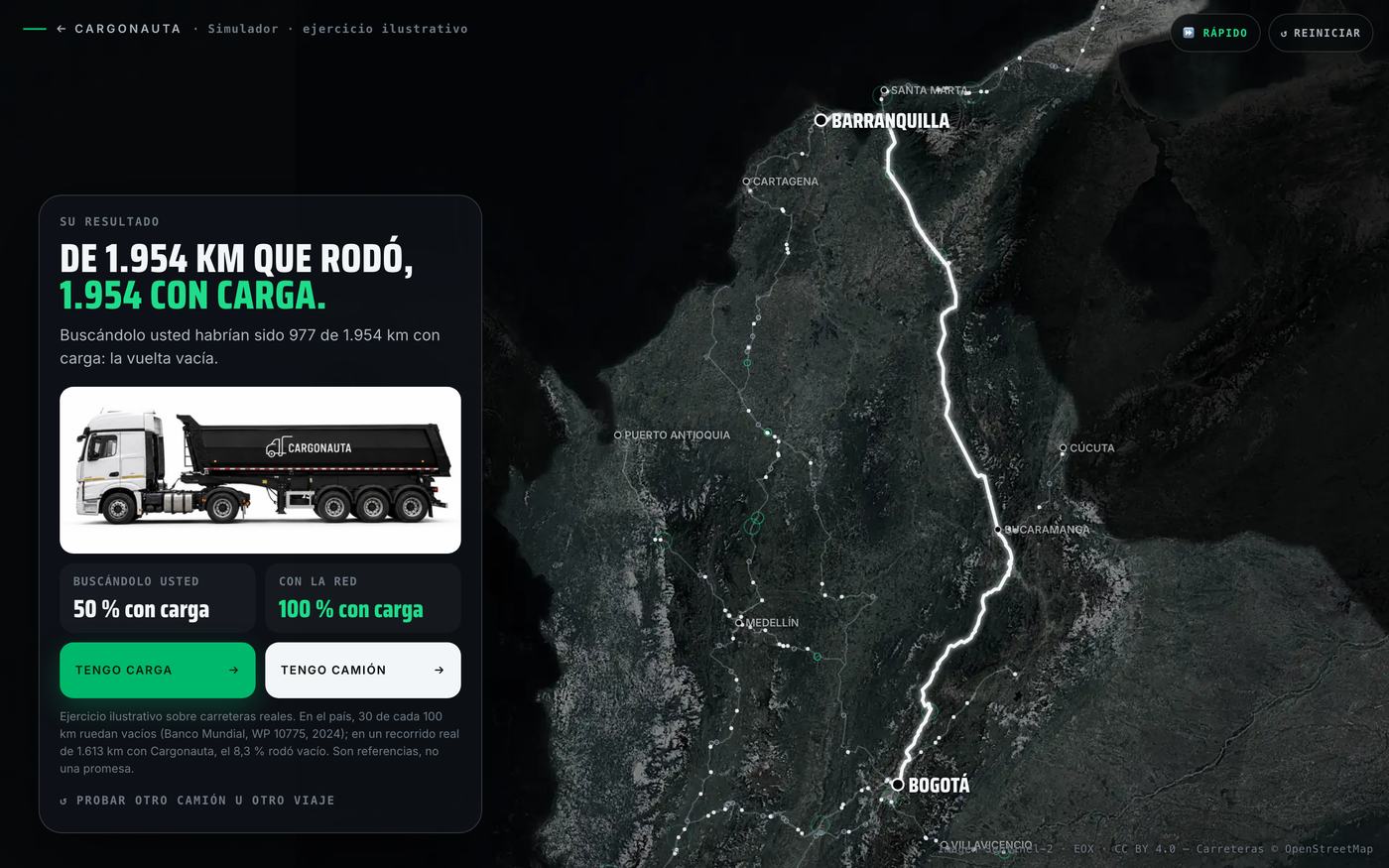This screenshot has width=1389, height=868.
Task: Click the PUERTO ANTIOQUIA map label
Action: [678, 435]
